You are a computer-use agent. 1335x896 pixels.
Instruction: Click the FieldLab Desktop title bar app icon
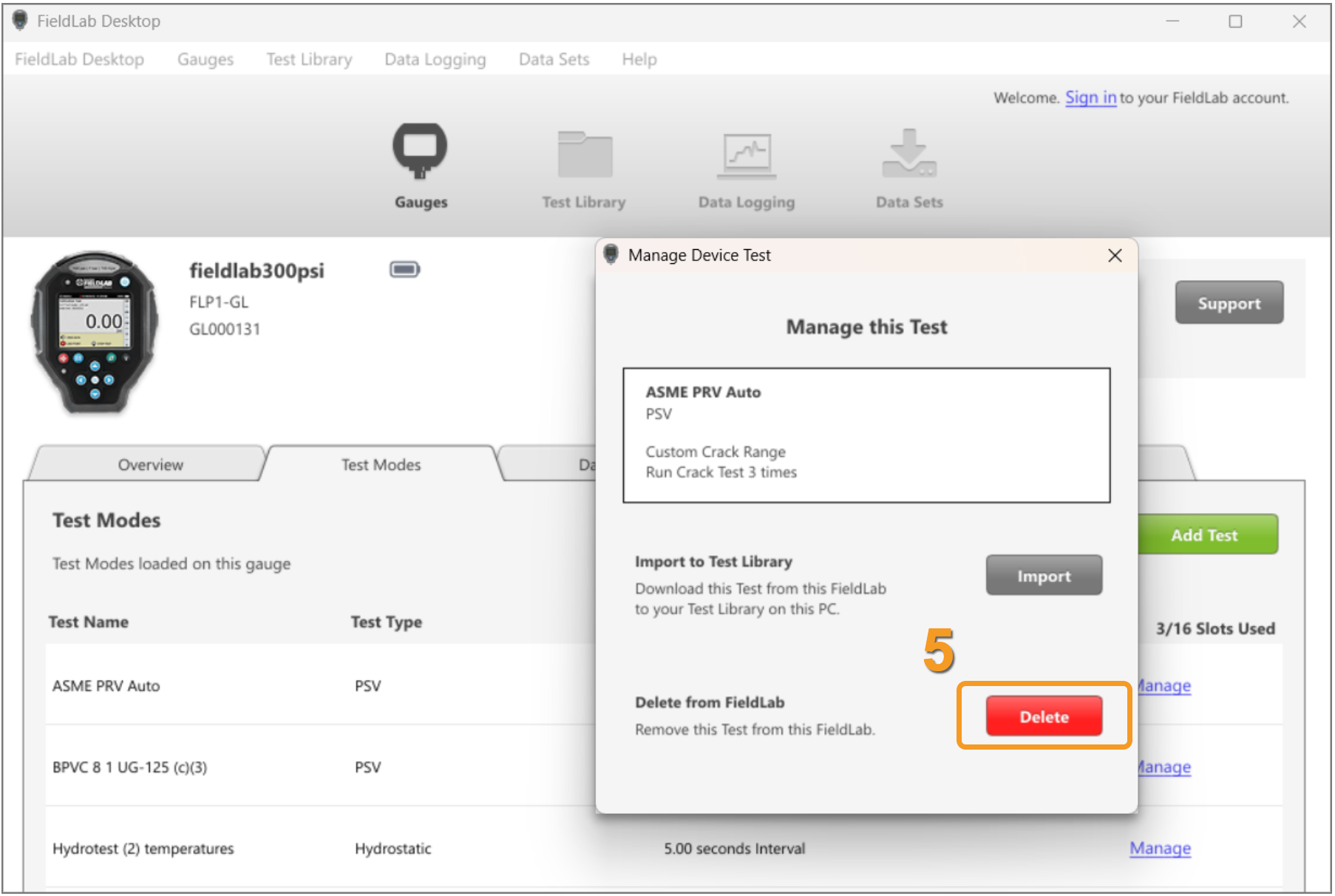[20, 21]
